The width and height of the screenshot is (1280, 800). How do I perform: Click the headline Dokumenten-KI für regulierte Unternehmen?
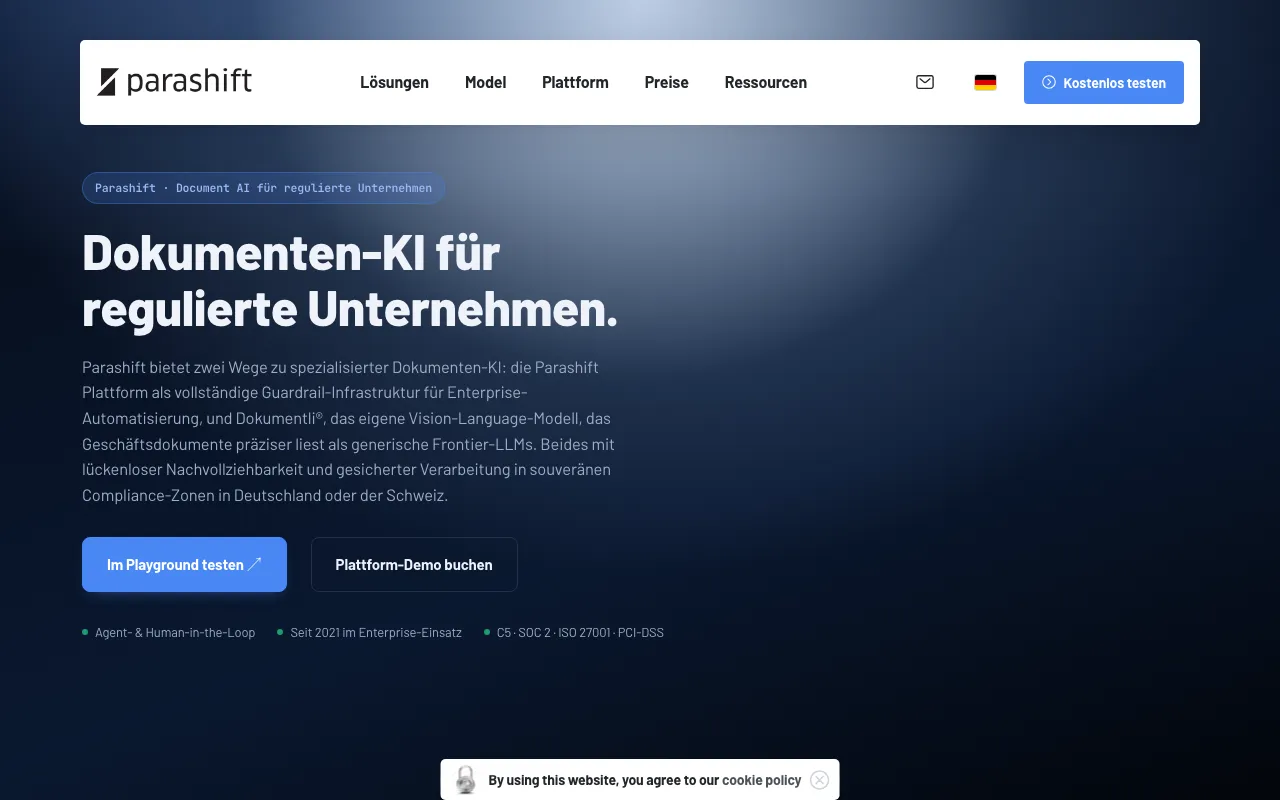point(350,280)
